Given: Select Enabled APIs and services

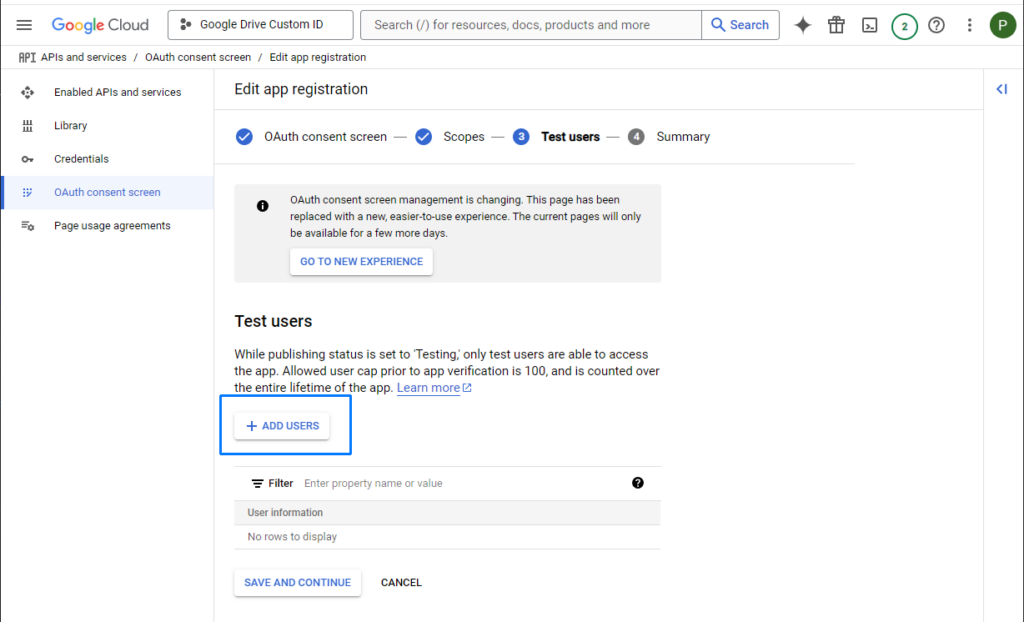Looking at the screenshot, I should click(118, 92).
